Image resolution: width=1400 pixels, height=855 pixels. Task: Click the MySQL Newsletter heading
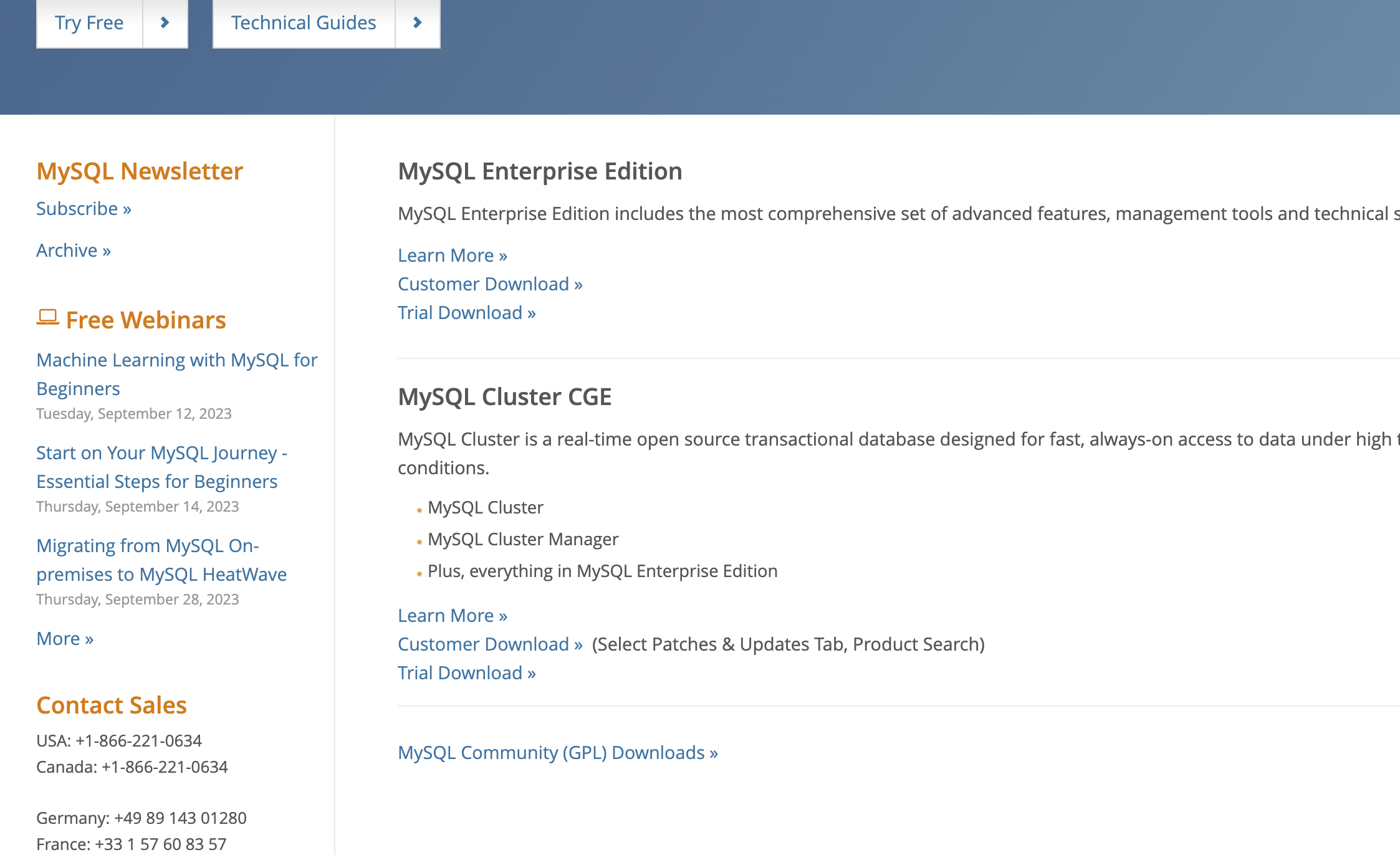[140, 171]
